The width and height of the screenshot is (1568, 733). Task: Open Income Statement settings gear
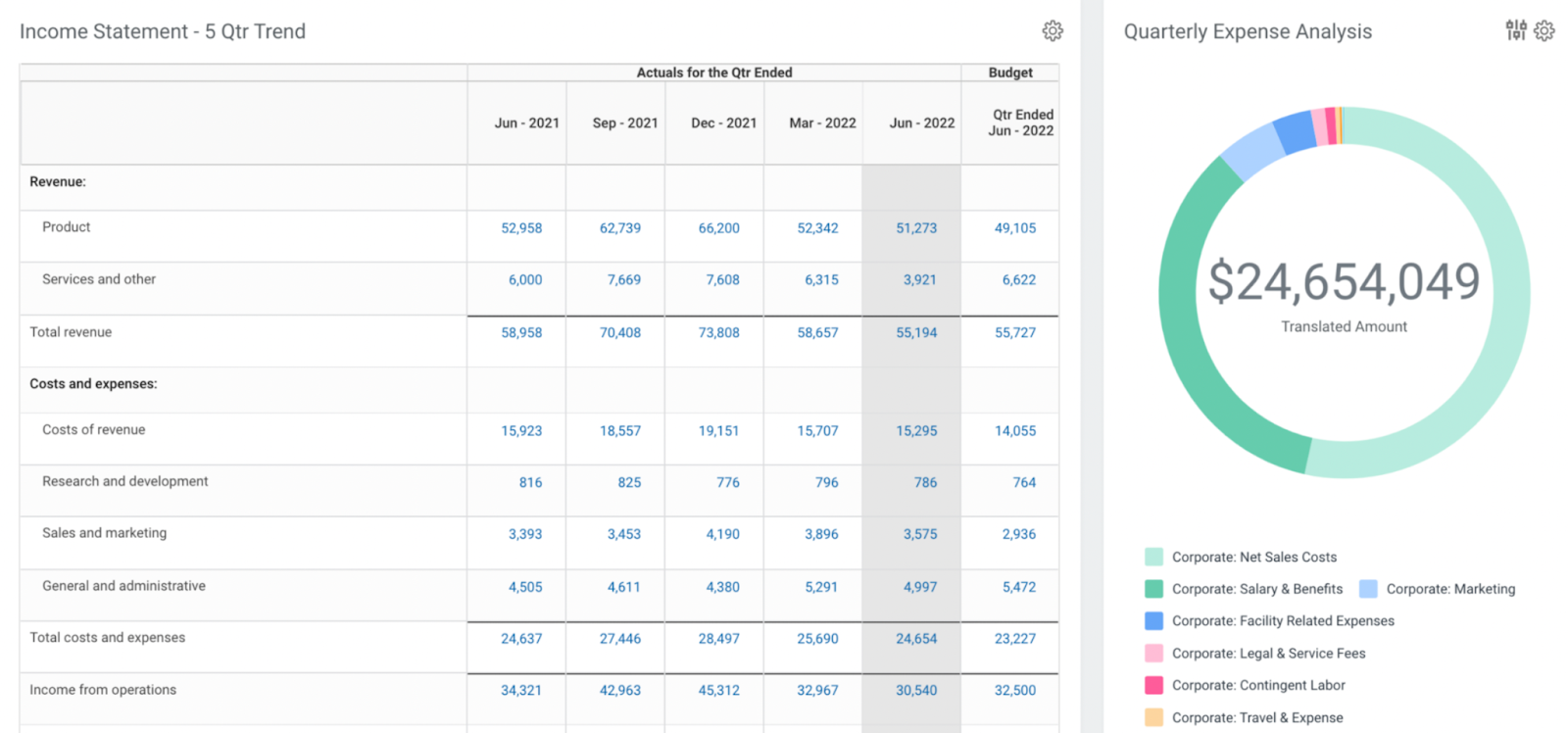pos(1053,31)
